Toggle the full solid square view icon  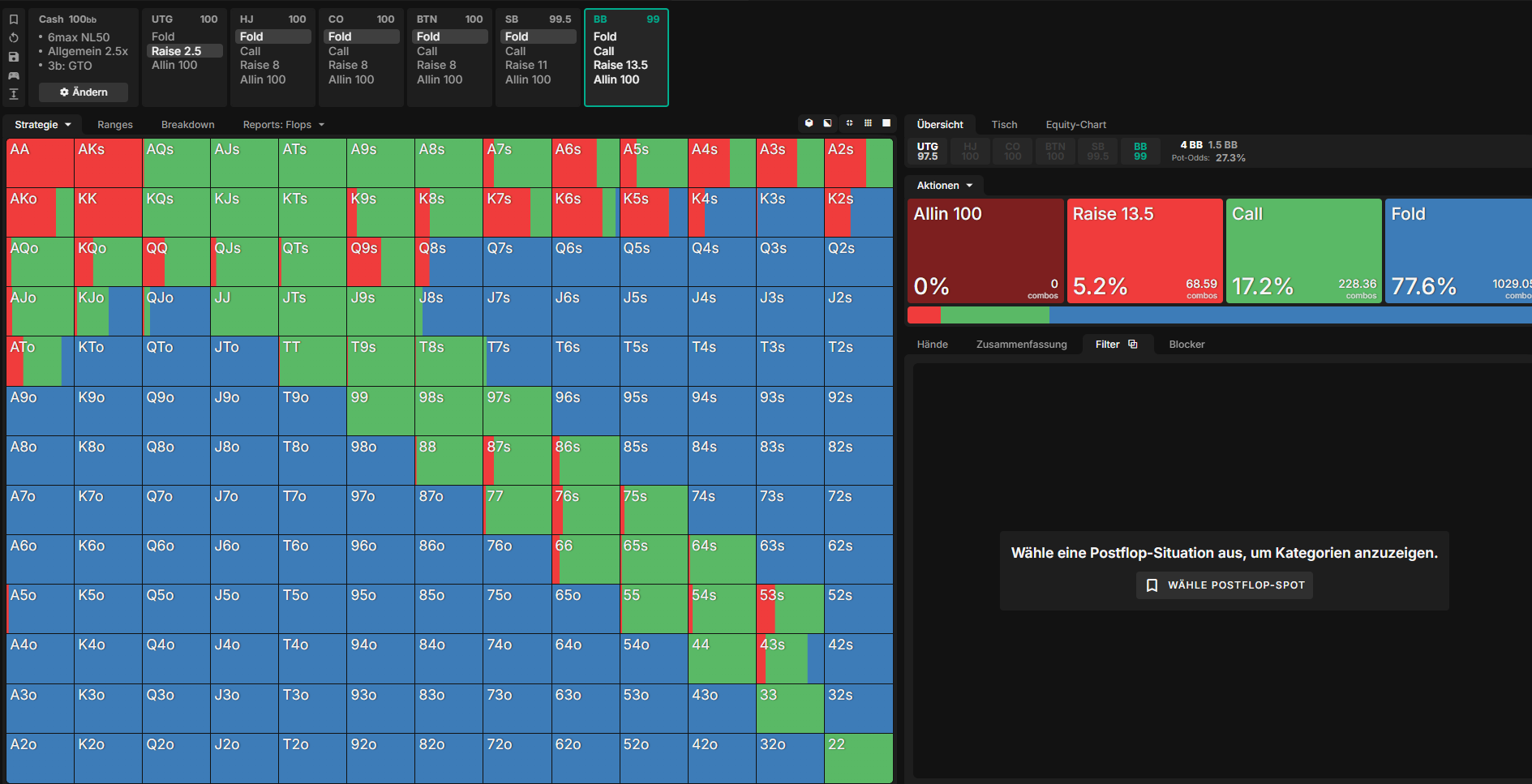[886, 123]
